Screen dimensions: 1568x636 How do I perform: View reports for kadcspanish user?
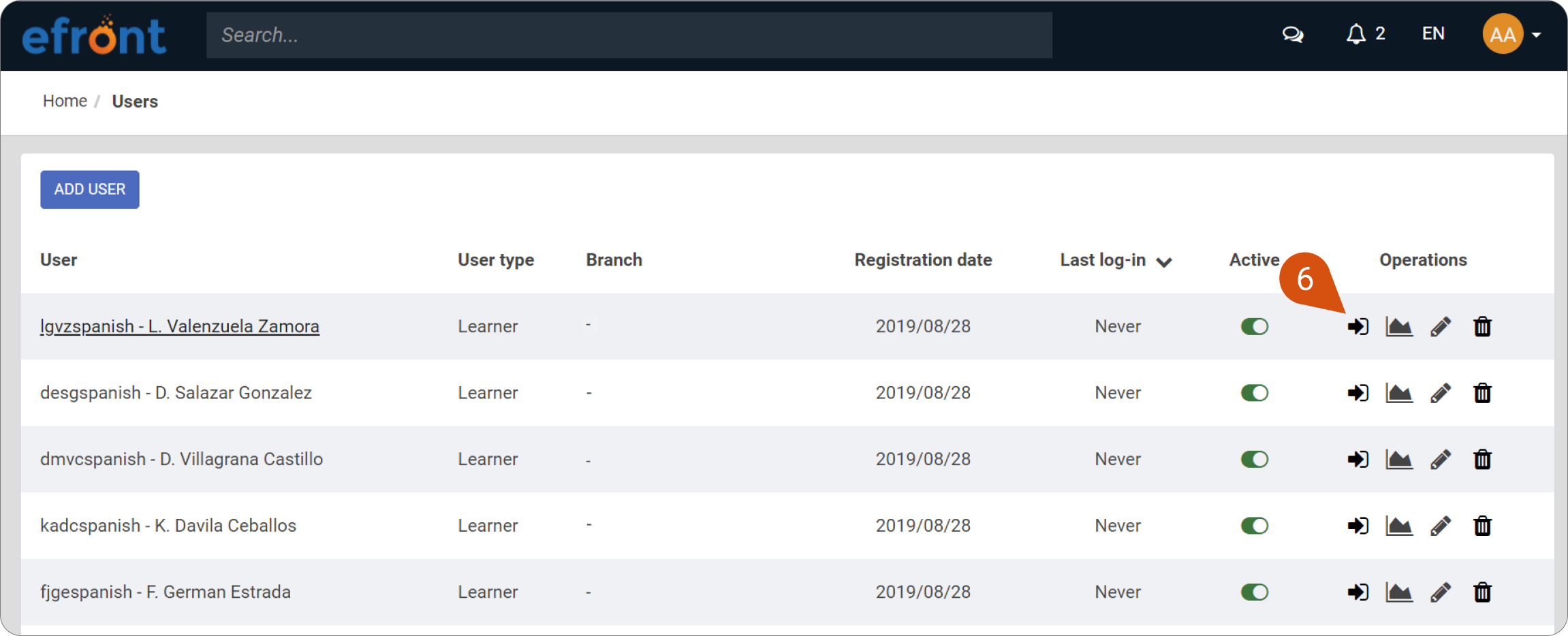pos(1399,526)
